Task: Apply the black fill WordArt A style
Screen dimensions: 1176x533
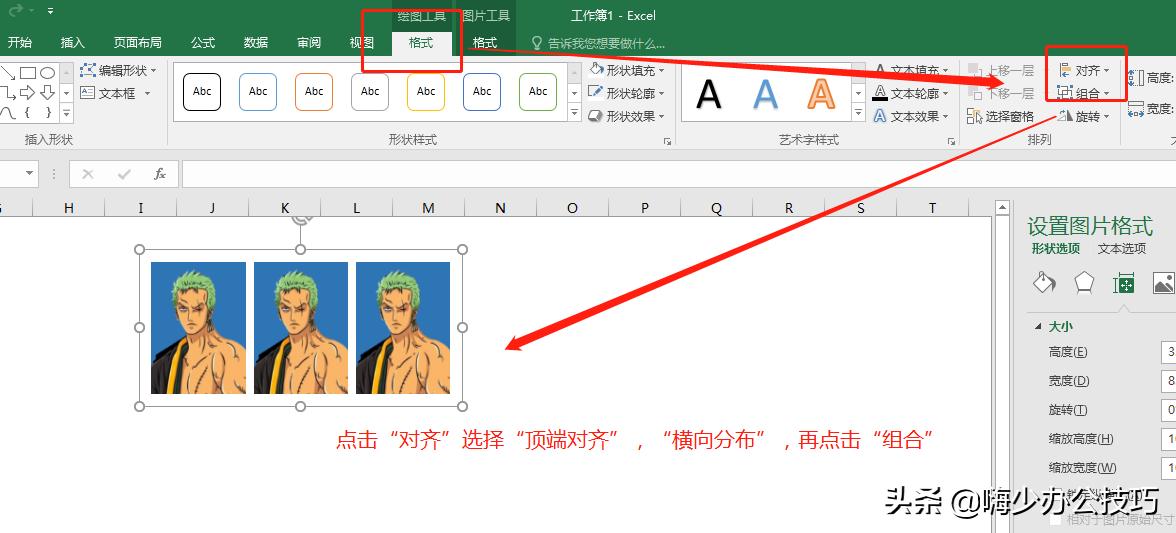Action: tap(709, 94)
